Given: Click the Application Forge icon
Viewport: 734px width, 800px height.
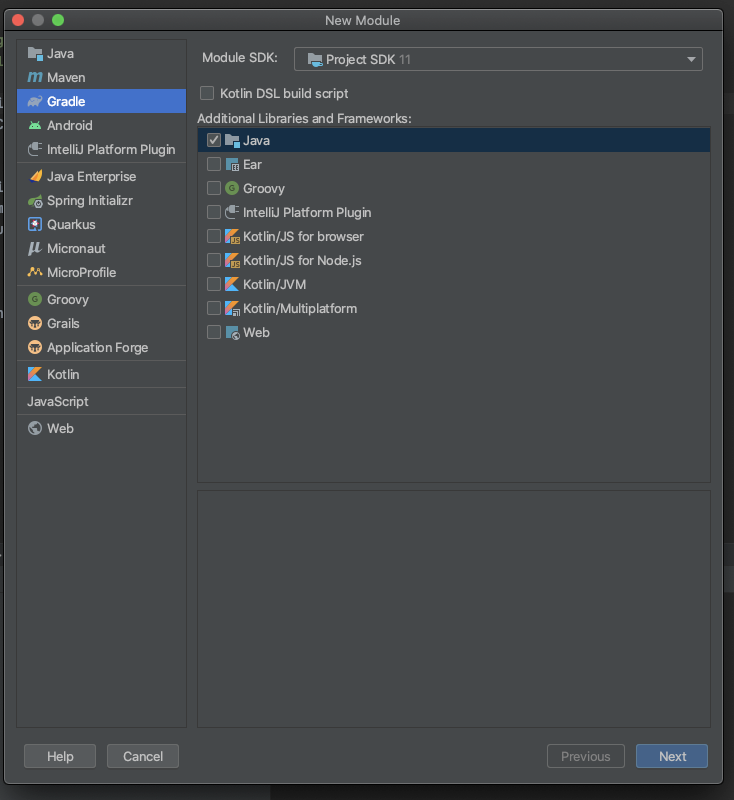Looking at the screenshot, I should [35, 348].
